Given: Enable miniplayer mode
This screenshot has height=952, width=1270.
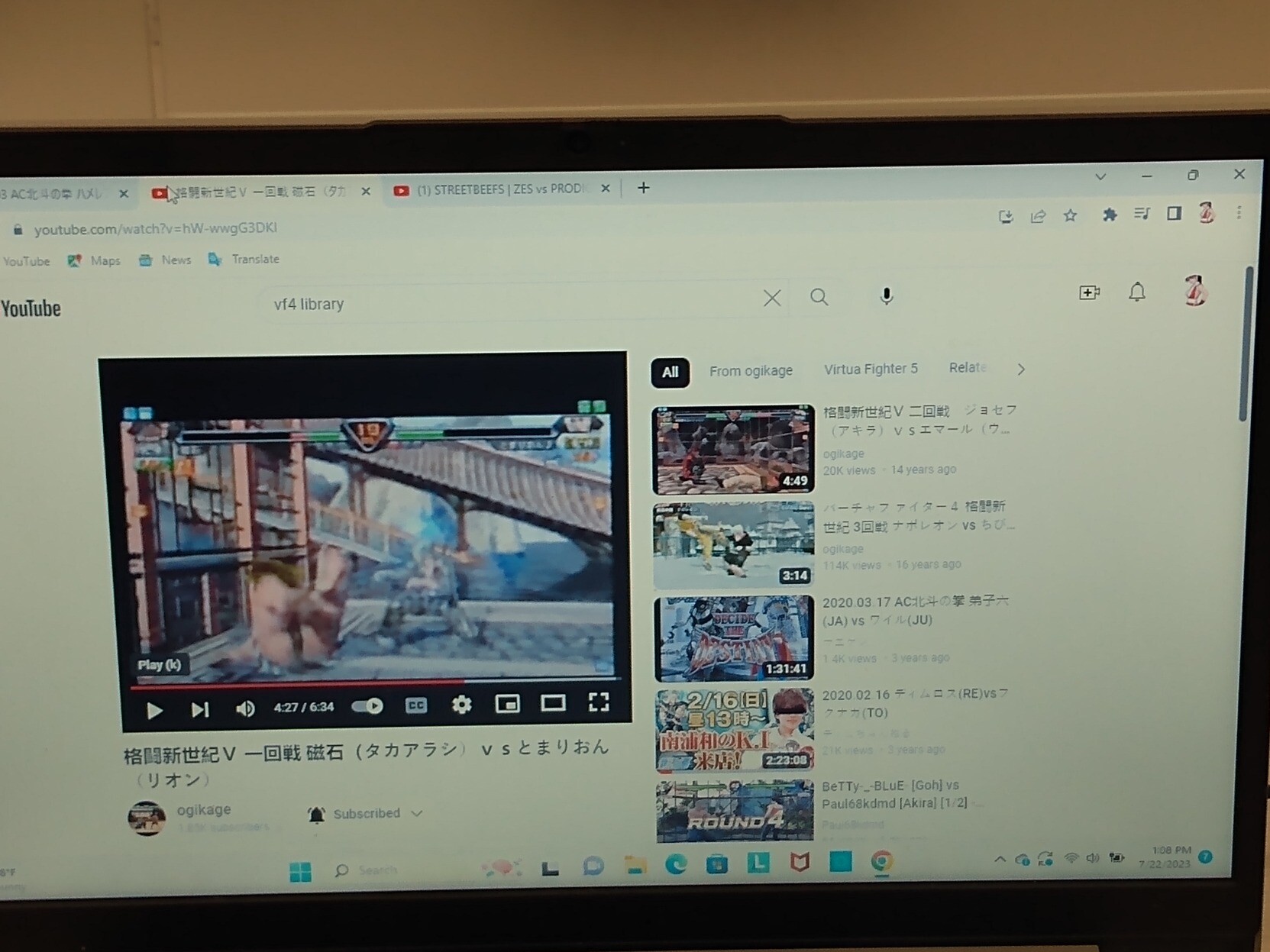Looking at the screenshot, I should pos(507,704).
